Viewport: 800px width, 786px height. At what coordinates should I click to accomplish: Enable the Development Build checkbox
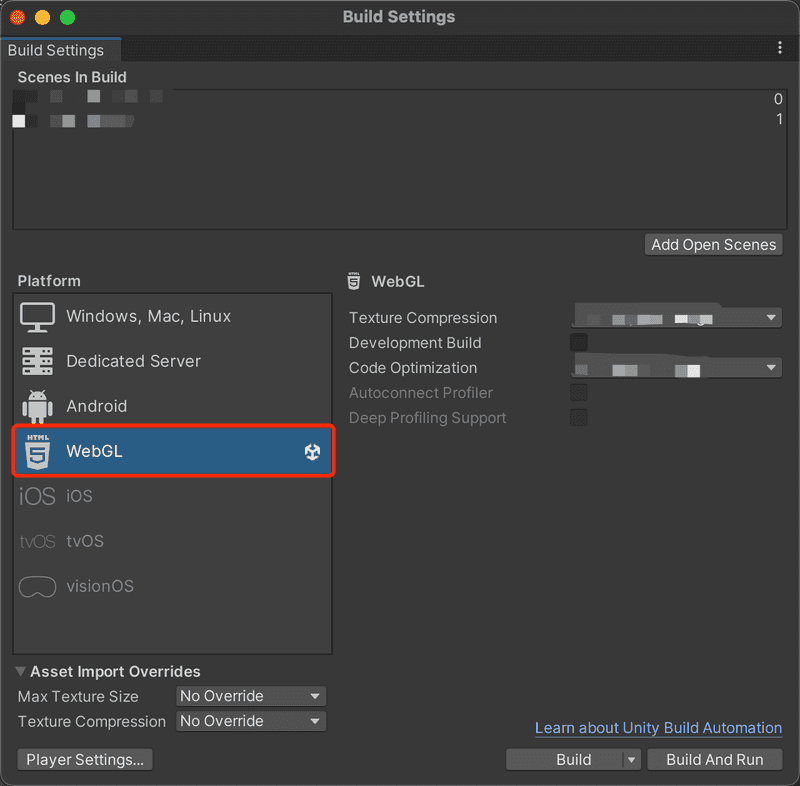click(578, 342)
